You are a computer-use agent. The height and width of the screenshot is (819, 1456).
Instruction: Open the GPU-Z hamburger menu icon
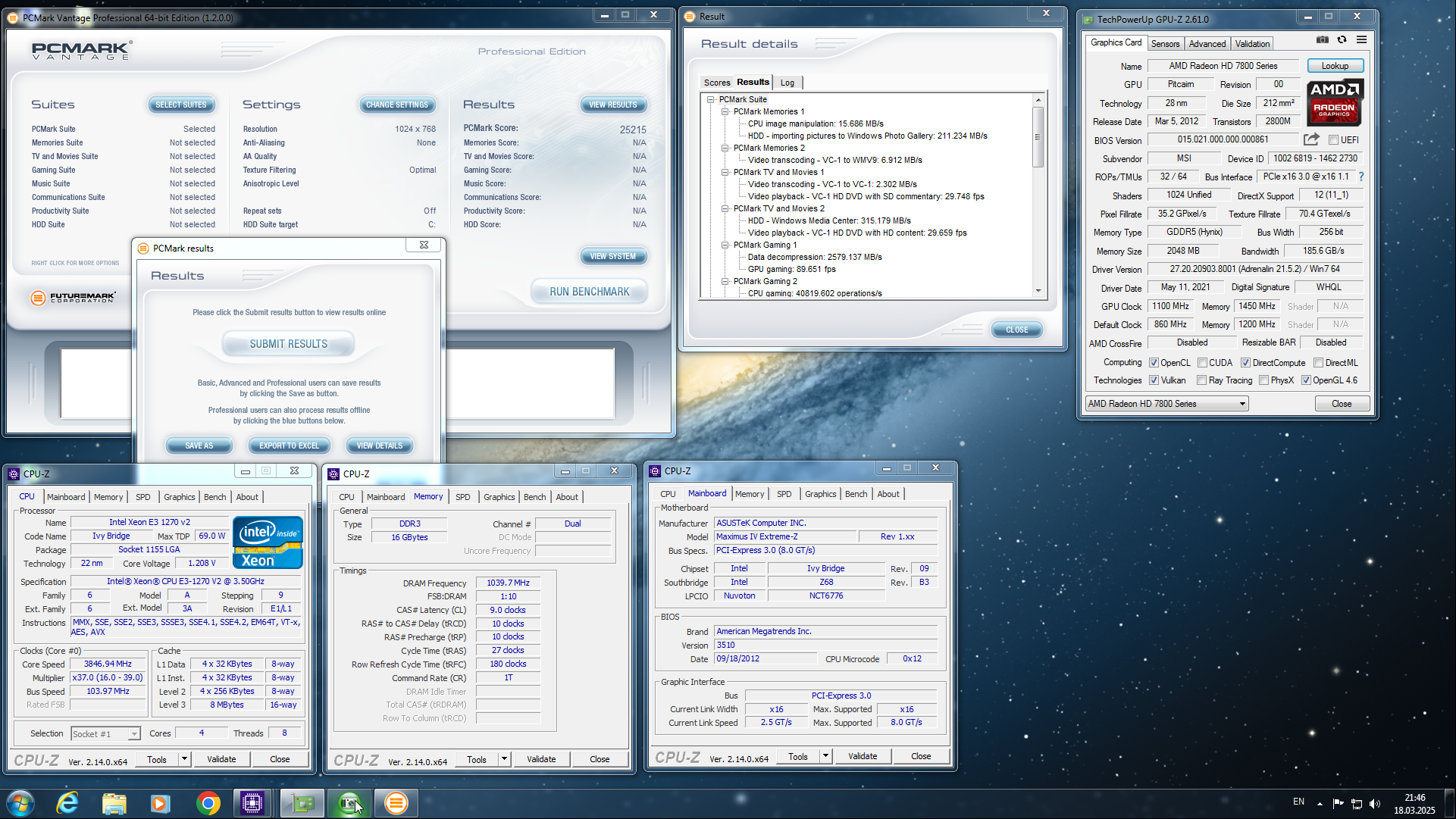(x=1361, y=39)
